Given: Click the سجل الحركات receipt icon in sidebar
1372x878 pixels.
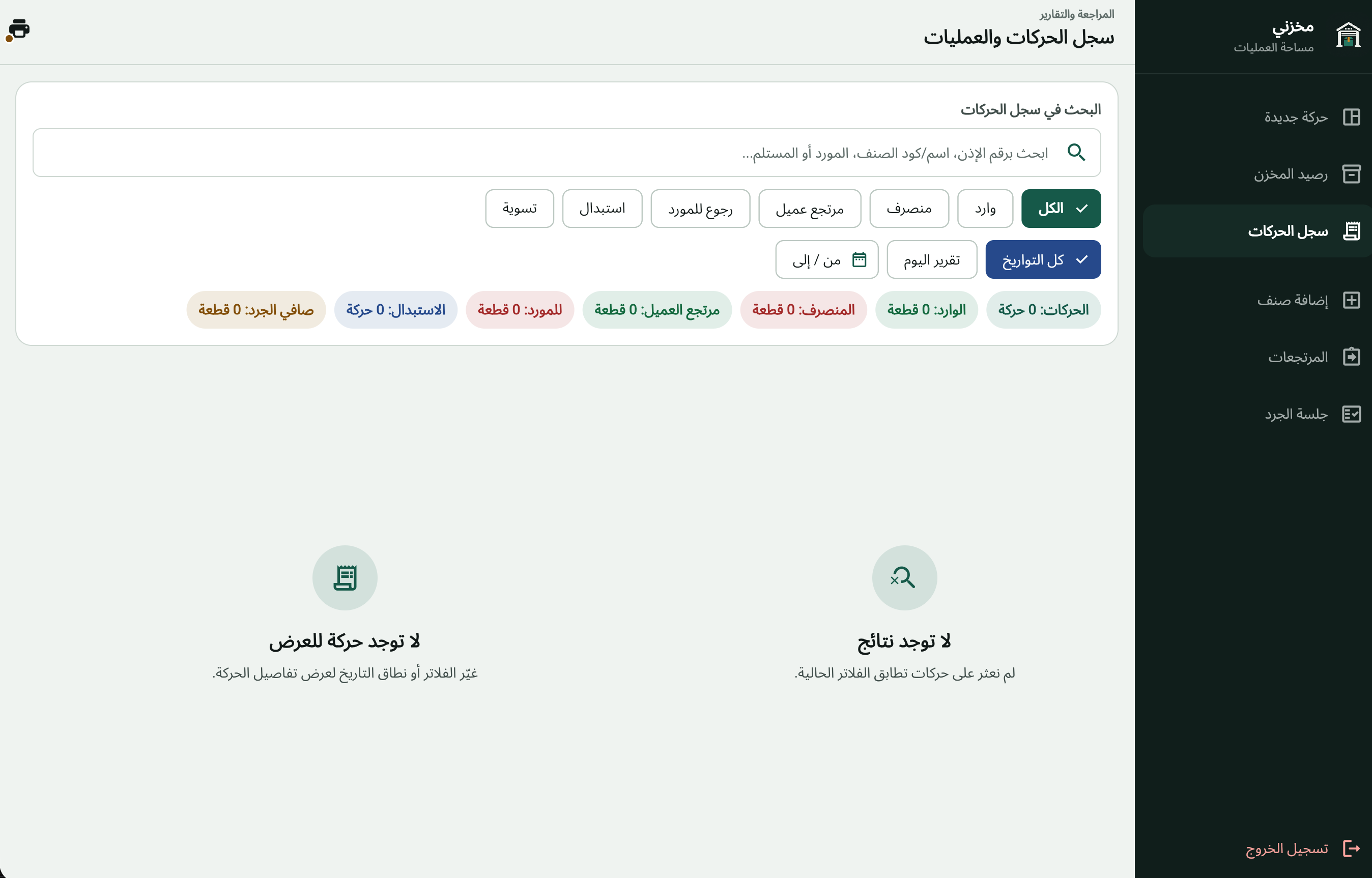Looking at the screenshot, I should pos(1351,231).
